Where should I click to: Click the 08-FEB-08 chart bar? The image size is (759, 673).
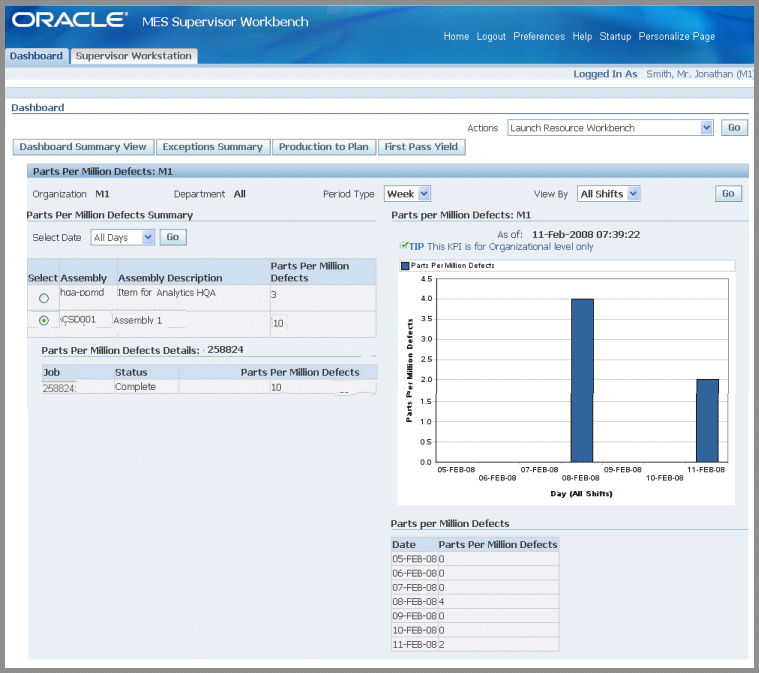pos(582,380)
